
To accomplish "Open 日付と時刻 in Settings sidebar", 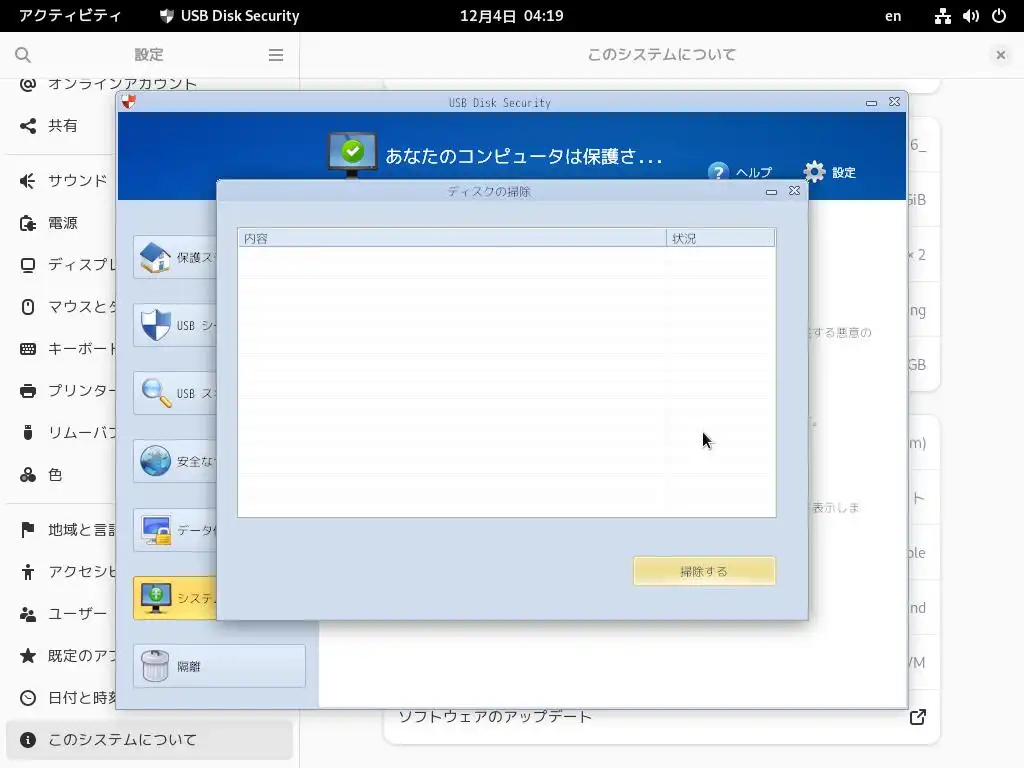I will click(x=62, y=697).
